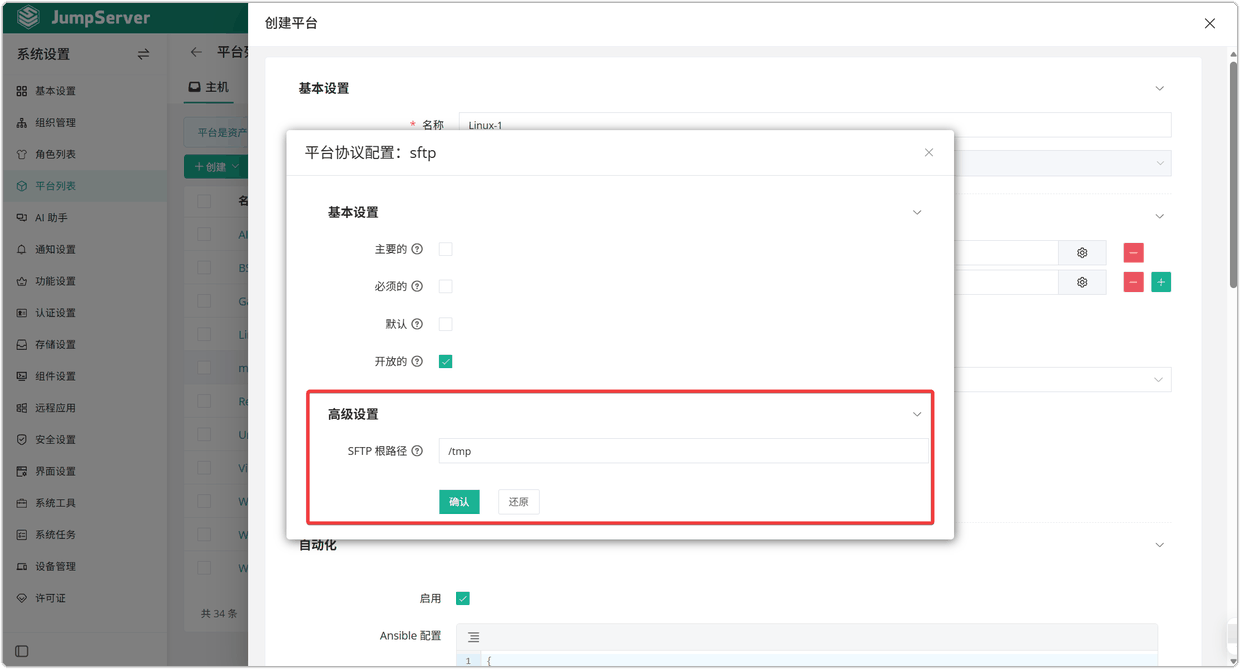The width and height of the screenshot is (1240, 669).
Task: Open 安全设置 in the sidebar
Action: click(x=84, y=440)
